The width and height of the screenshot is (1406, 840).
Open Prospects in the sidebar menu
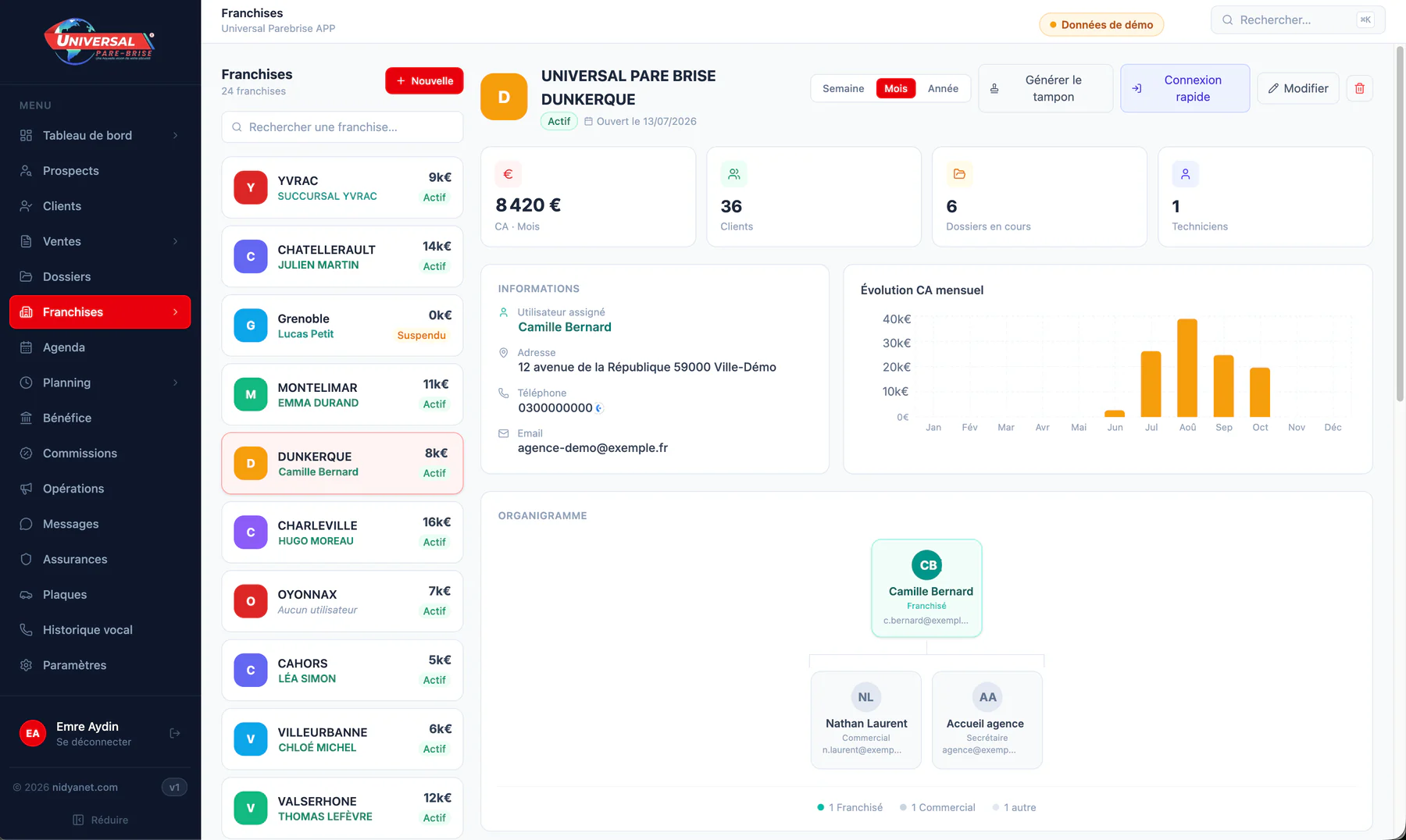tap(100, 171)
